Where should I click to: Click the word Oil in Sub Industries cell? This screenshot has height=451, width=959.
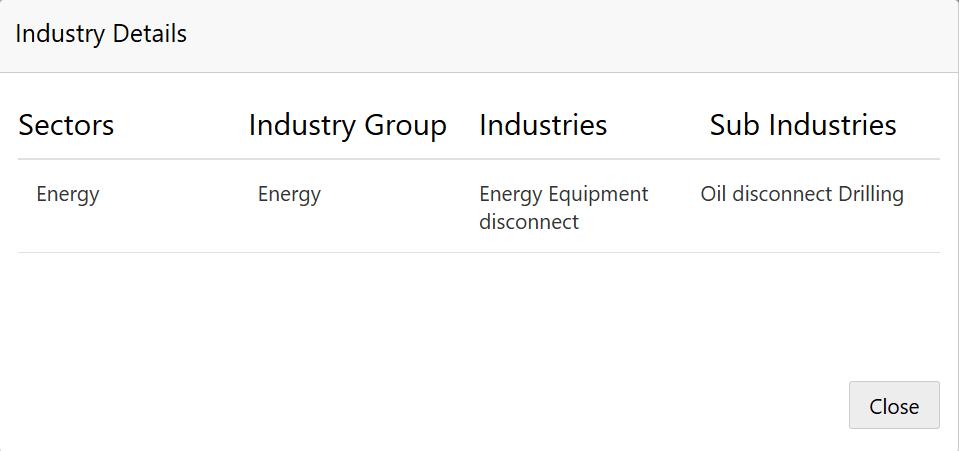tap(714, 194)
